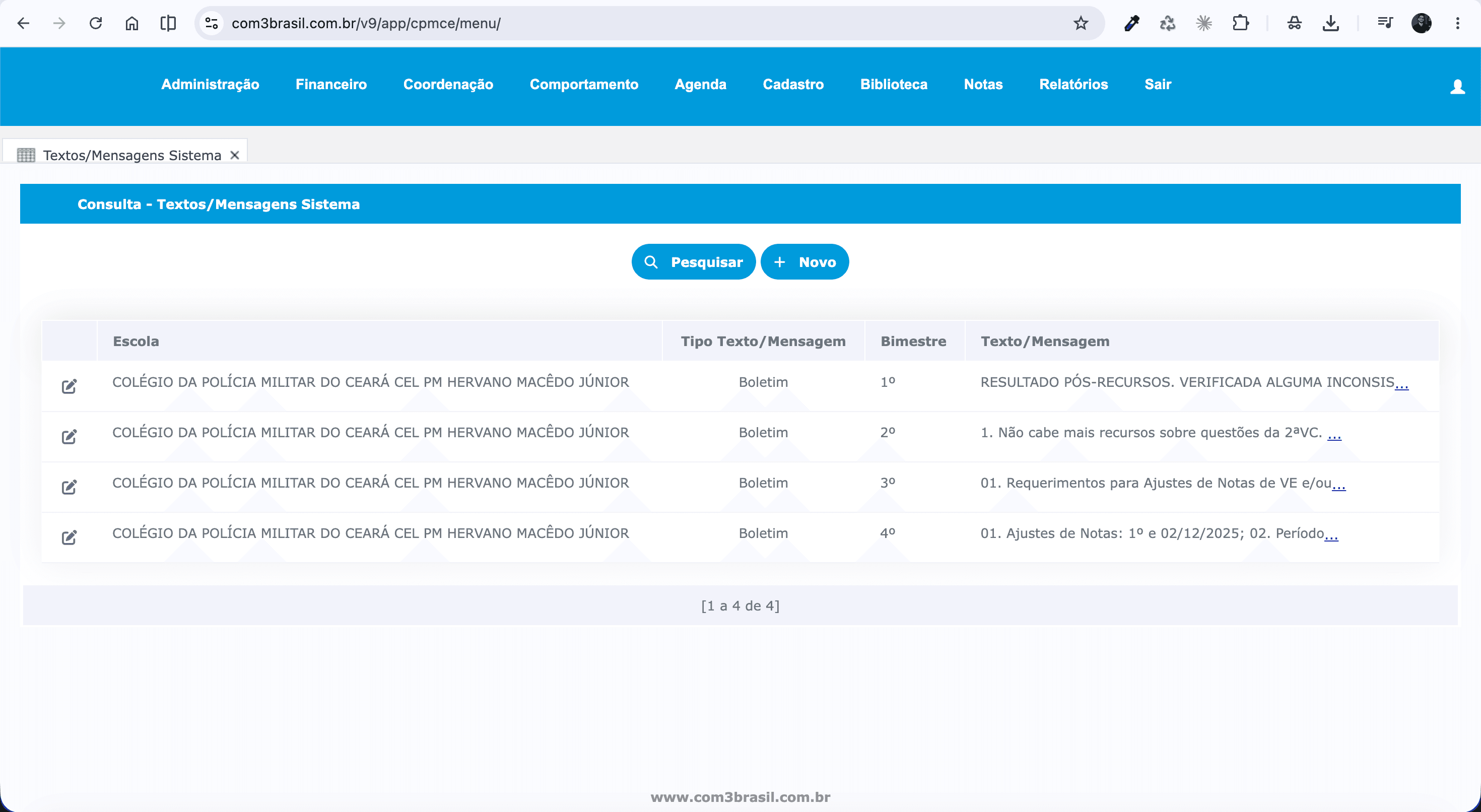Click Boletim in the 2º bimestre row
Image resolution: width=1481 pixels, height=812 pixels.
pos(763,433)
